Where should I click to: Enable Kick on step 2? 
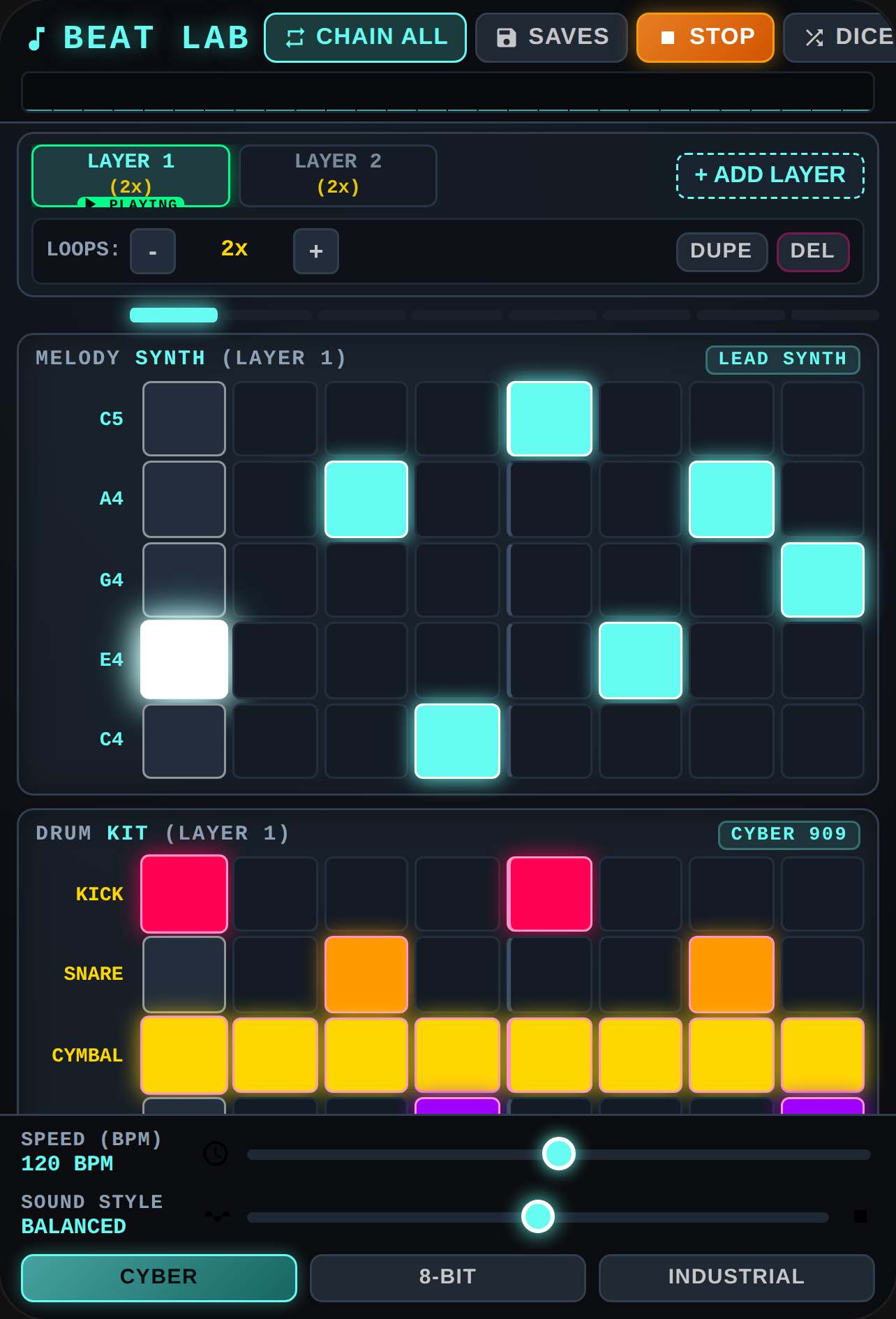coord(275,894)
